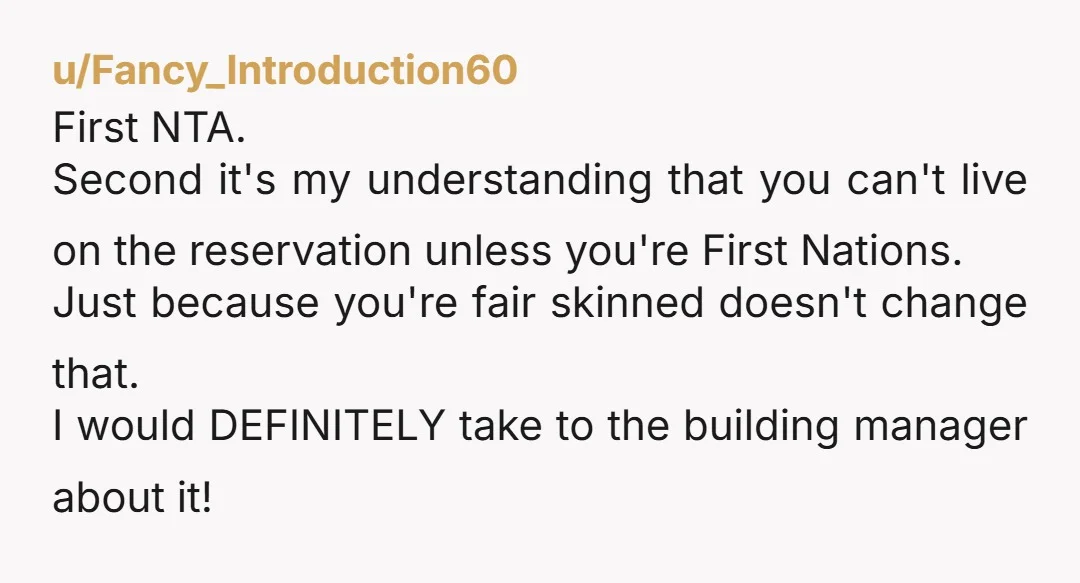Click the word "because" in the comment
Viewport: 1080px width, 583px height.
(x=235, y=303)
